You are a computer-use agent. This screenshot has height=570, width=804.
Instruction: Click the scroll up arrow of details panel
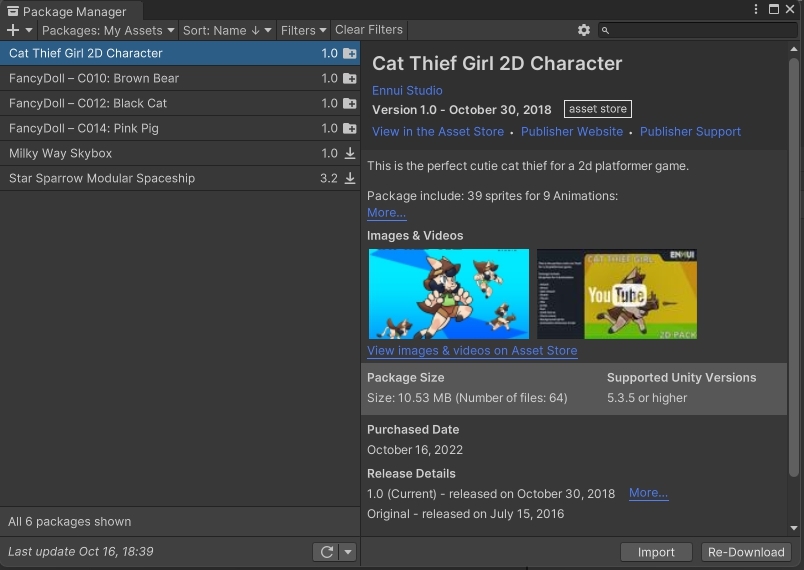[794, 49]
